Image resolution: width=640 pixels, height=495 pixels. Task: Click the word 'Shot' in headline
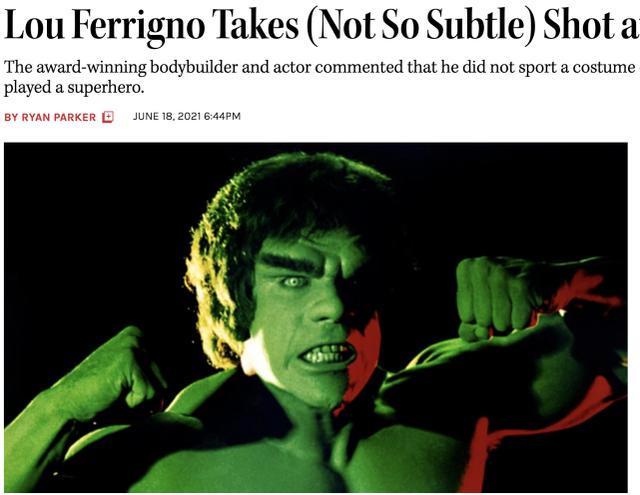[578, 26]
